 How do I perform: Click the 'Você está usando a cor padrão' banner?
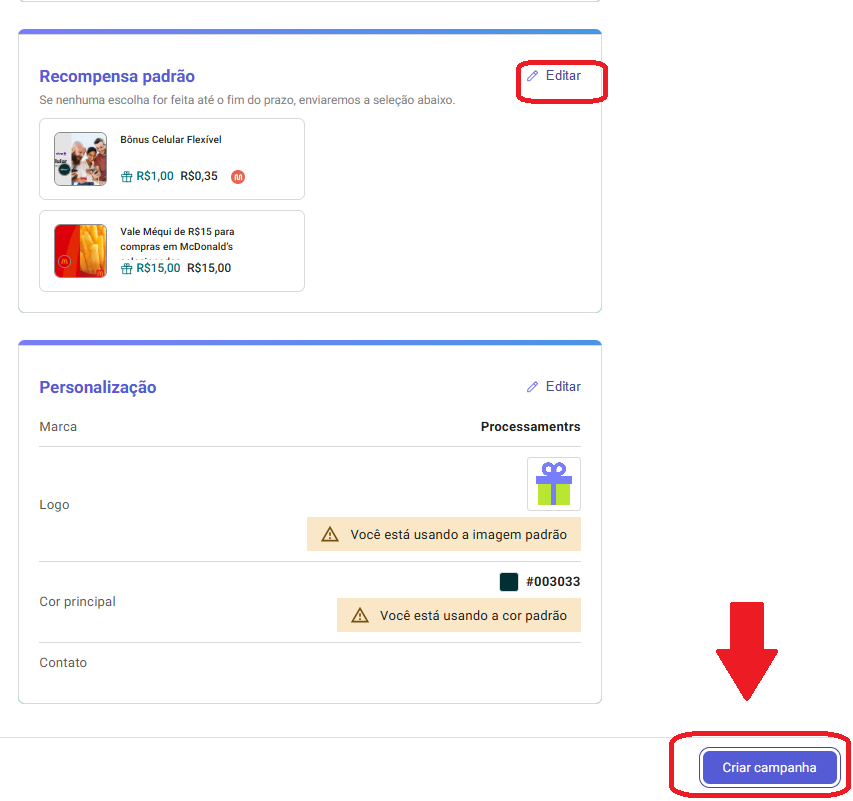tap(472, 616)
